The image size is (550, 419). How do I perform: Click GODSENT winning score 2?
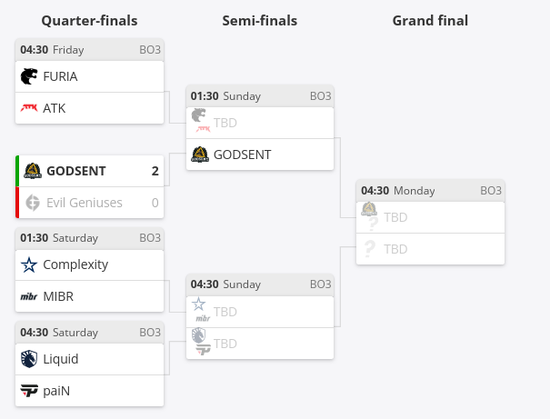click(x=155, y=171)
